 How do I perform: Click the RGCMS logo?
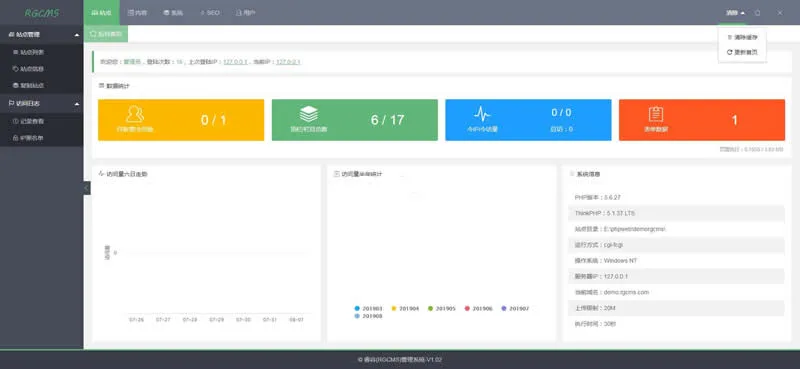42,13
